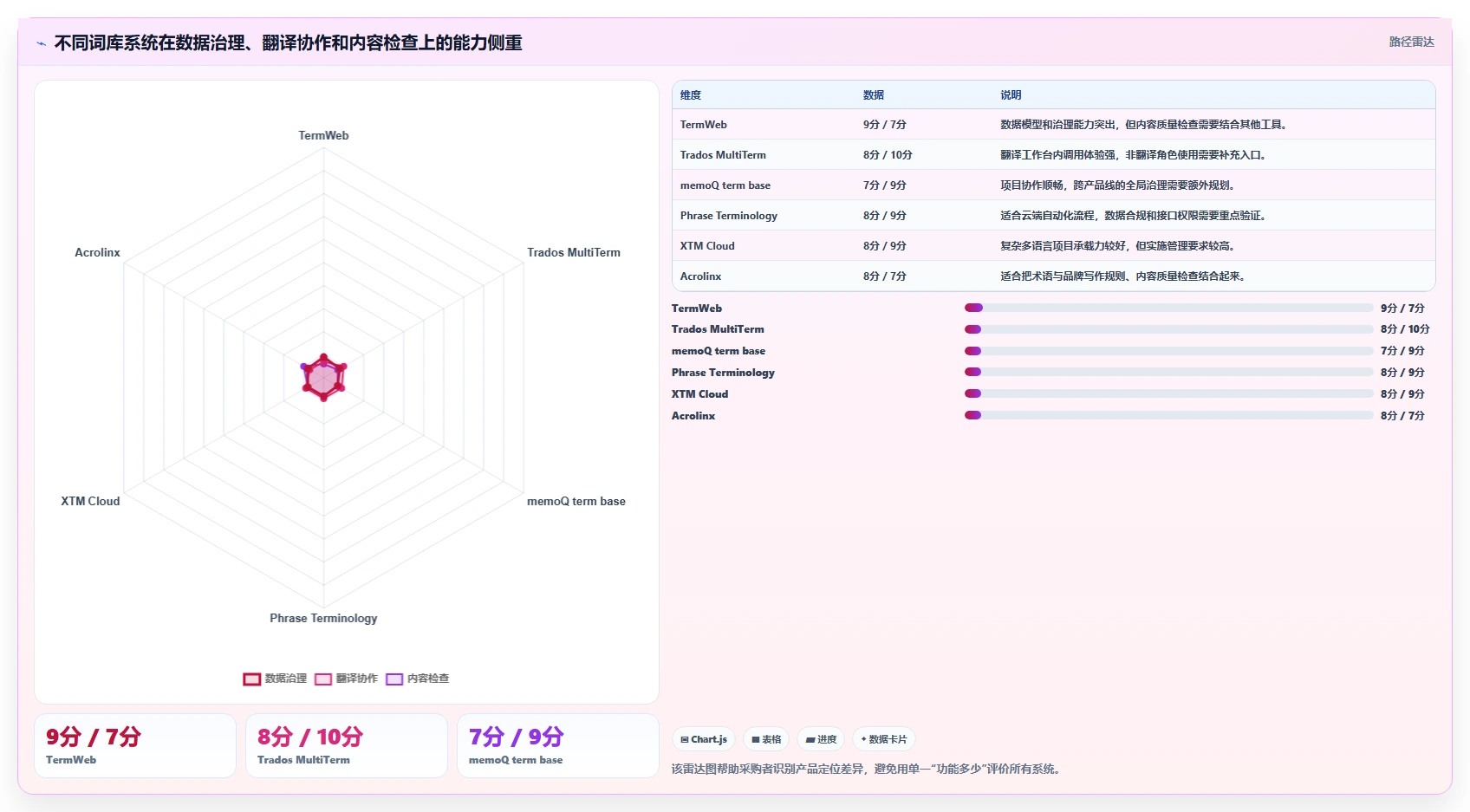Open the TermWeb 9分 / 7分 stat card

(135, 745)
